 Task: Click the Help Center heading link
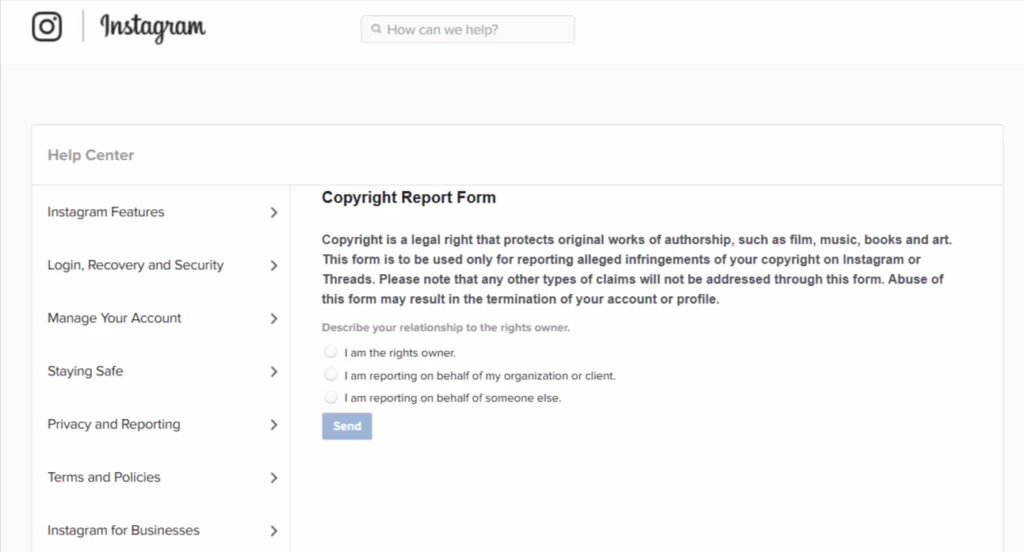(91, 155)
